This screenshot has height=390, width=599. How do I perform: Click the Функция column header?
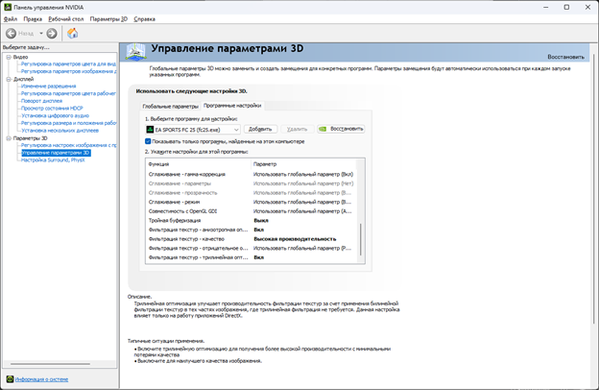coord(199,164)
